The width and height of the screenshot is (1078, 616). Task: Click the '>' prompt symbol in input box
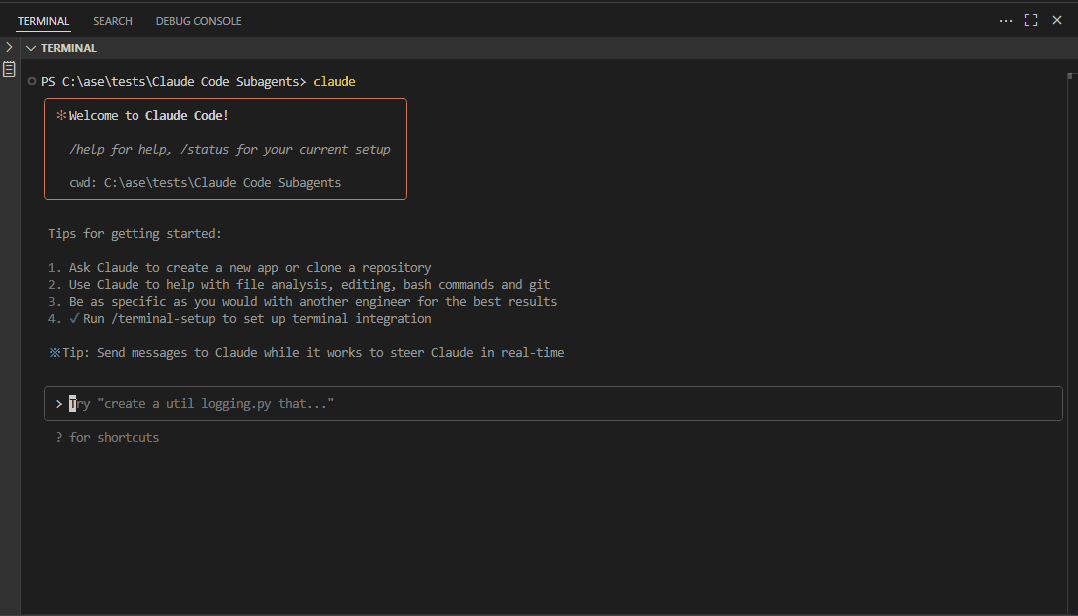click(x=59, y=404)
